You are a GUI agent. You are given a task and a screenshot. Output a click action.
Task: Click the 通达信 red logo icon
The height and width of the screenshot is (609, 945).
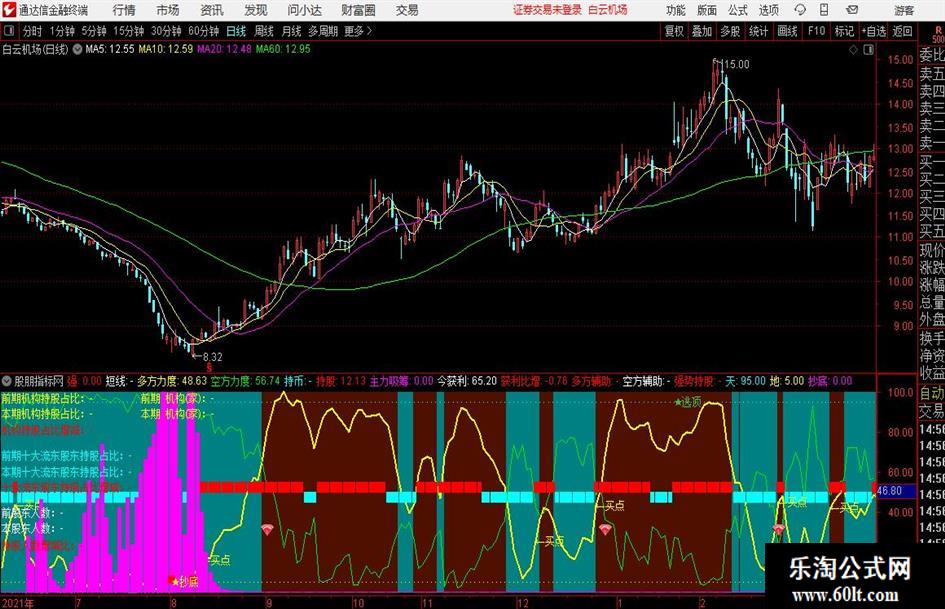(x=8, y=10)
